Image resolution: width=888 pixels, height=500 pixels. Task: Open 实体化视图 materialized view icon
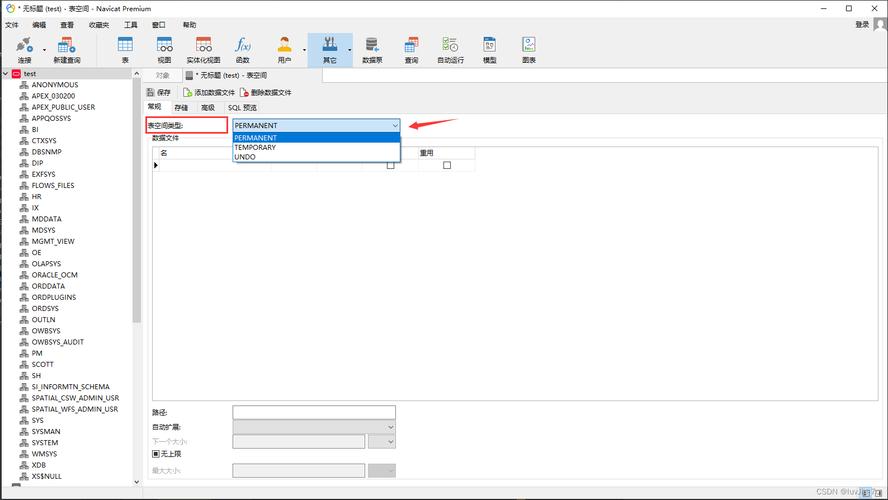pos(203,44)
